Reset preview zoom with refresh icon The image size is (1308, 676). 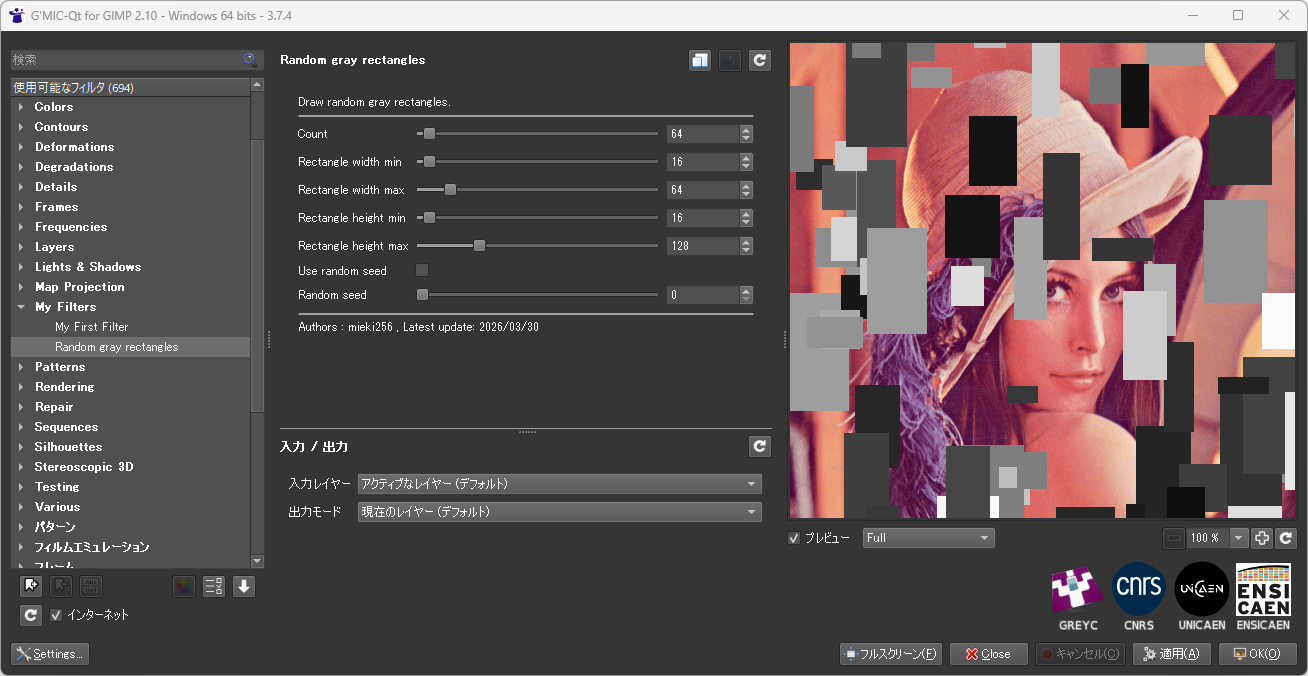point(1286,538)
